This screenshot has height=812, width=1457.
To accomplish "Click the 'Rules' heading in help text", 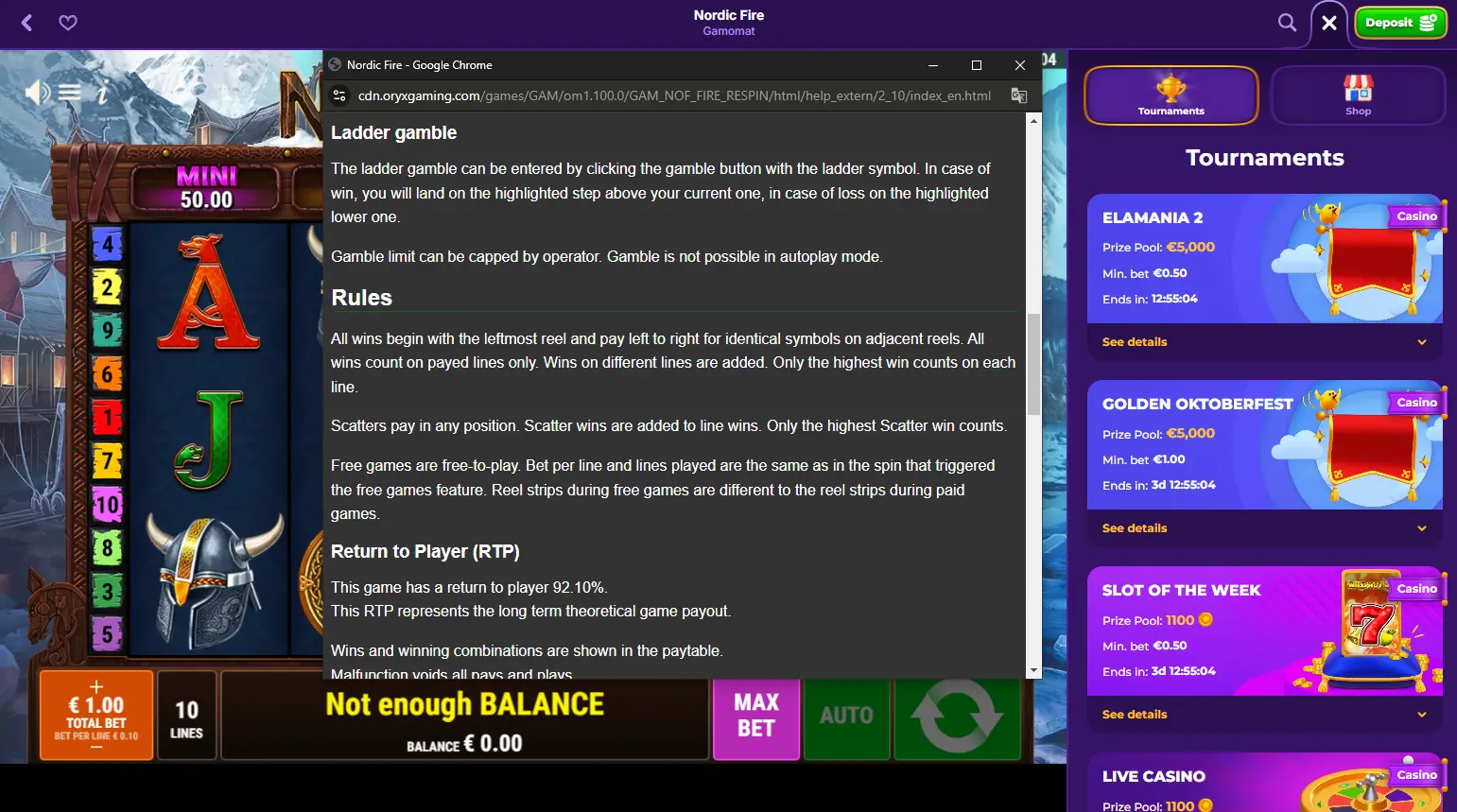I will click(x=361, y=298).
